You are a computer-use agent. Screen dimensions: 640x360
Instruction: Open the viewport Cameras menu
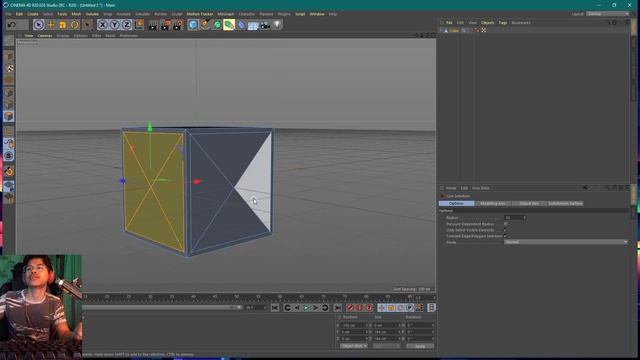(x=45, y=36)
